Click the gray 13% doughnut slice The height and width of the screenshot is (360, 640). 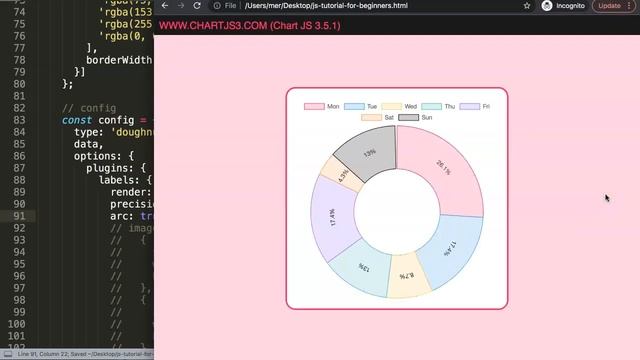point(369,153)
